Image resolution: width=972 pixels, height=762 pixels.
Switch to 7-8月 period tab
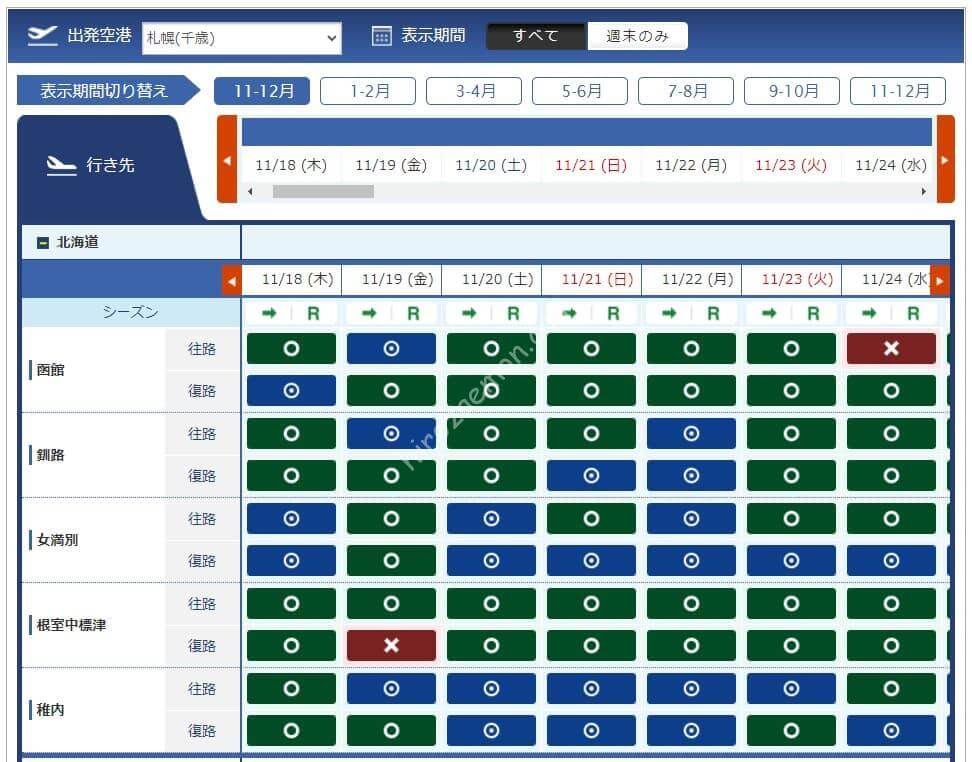coord(686,91)
